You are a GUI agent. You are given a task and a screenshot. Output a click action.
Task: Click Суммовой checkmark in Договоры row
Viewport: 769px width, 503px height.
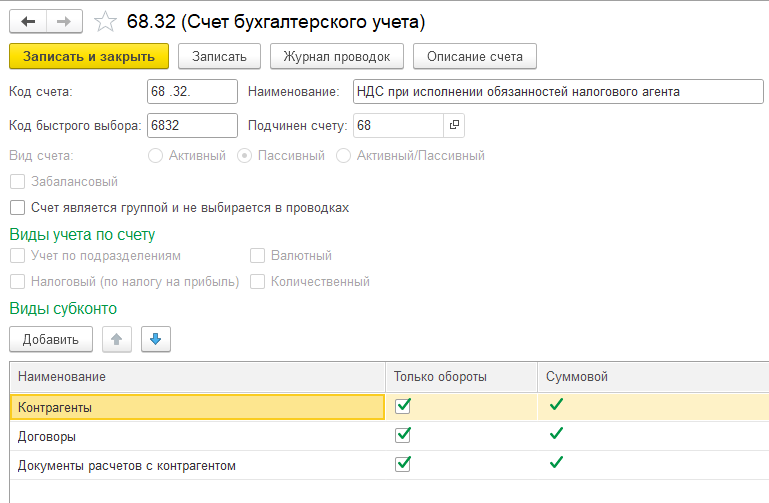coord(556,435)
